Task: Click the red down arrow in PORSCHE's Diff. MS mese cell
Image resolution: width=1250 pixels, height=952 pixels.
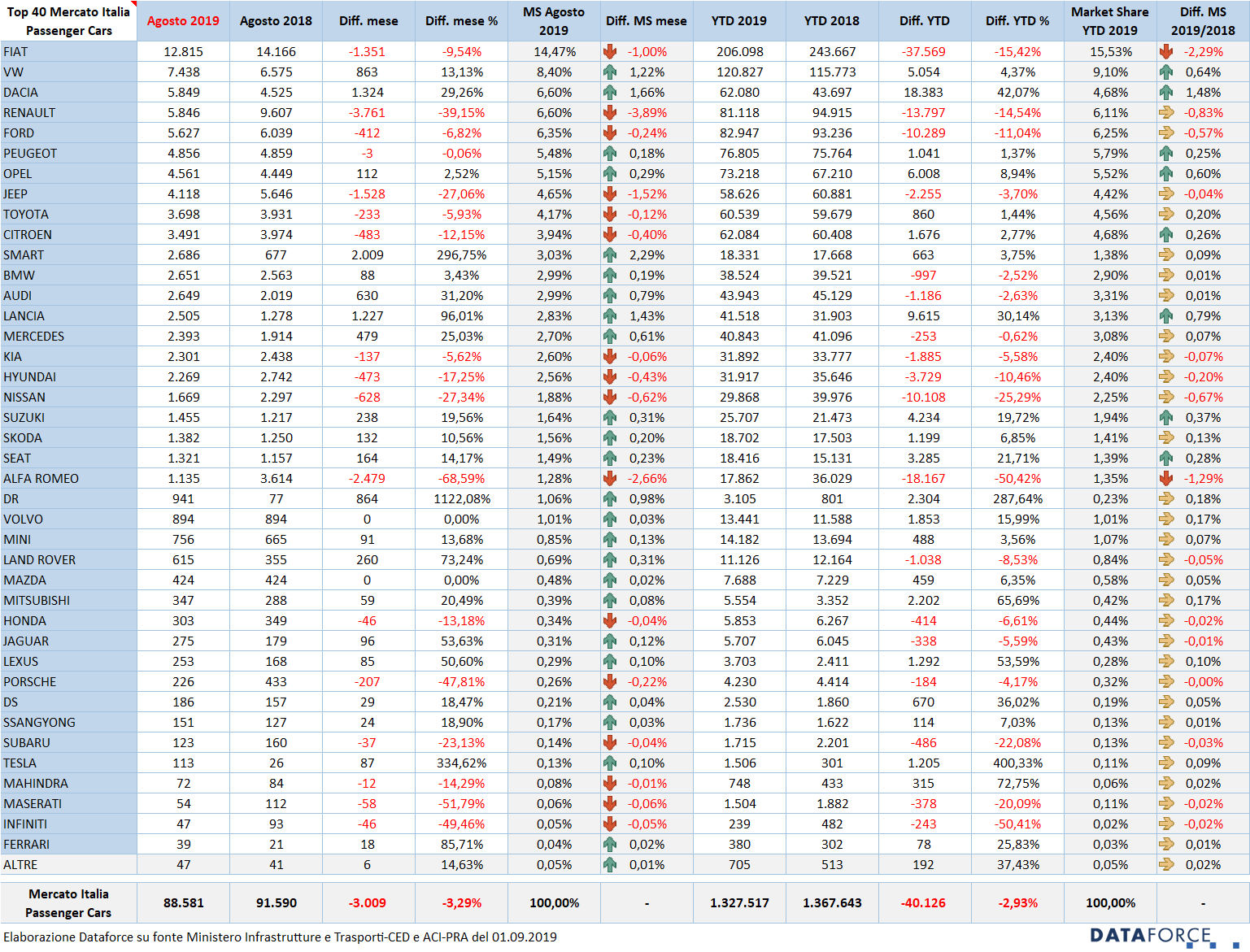Action: click(610, 681)
